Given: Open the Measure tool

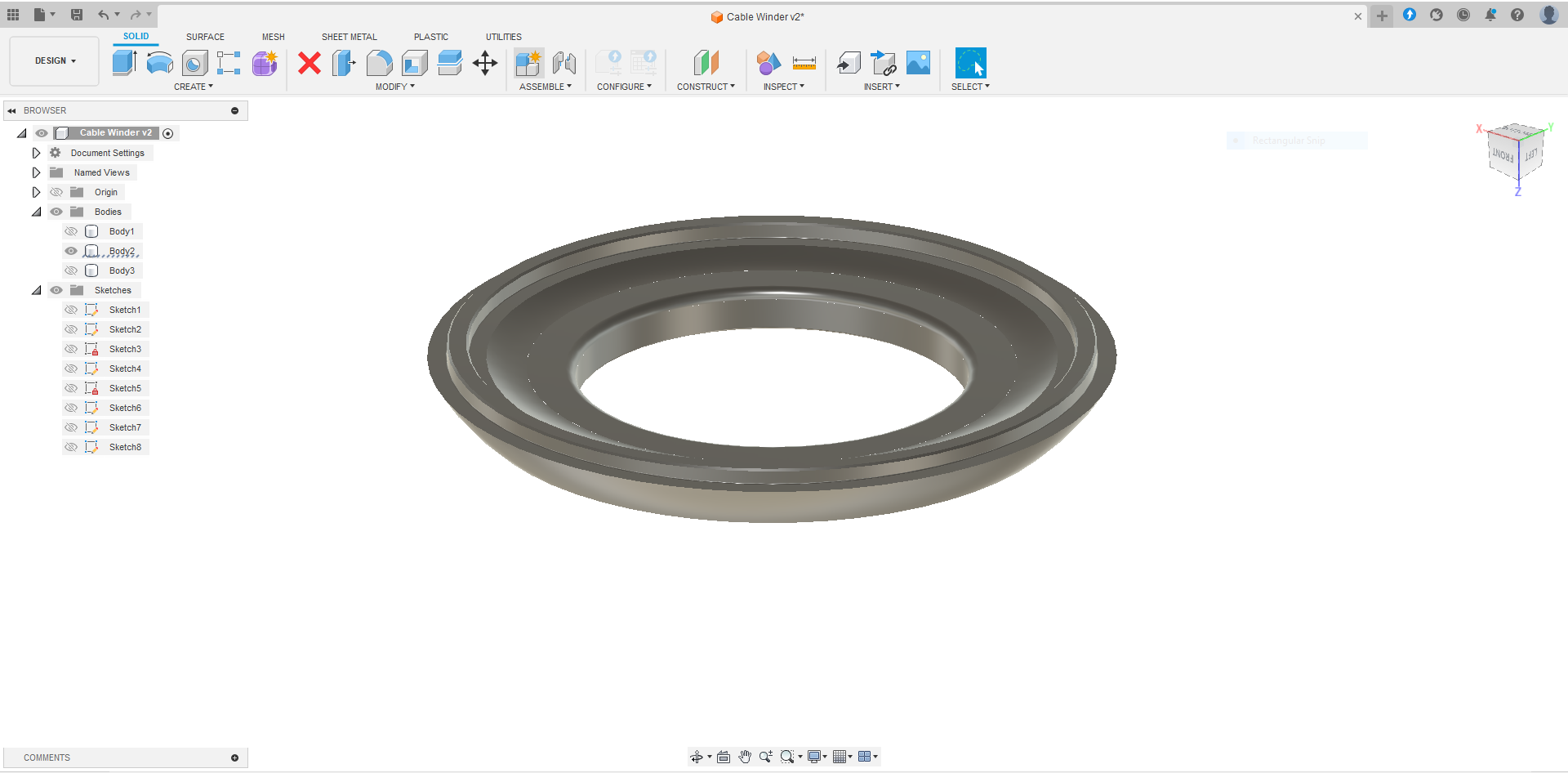Looking at the screenshot, I should pos(804,63).
